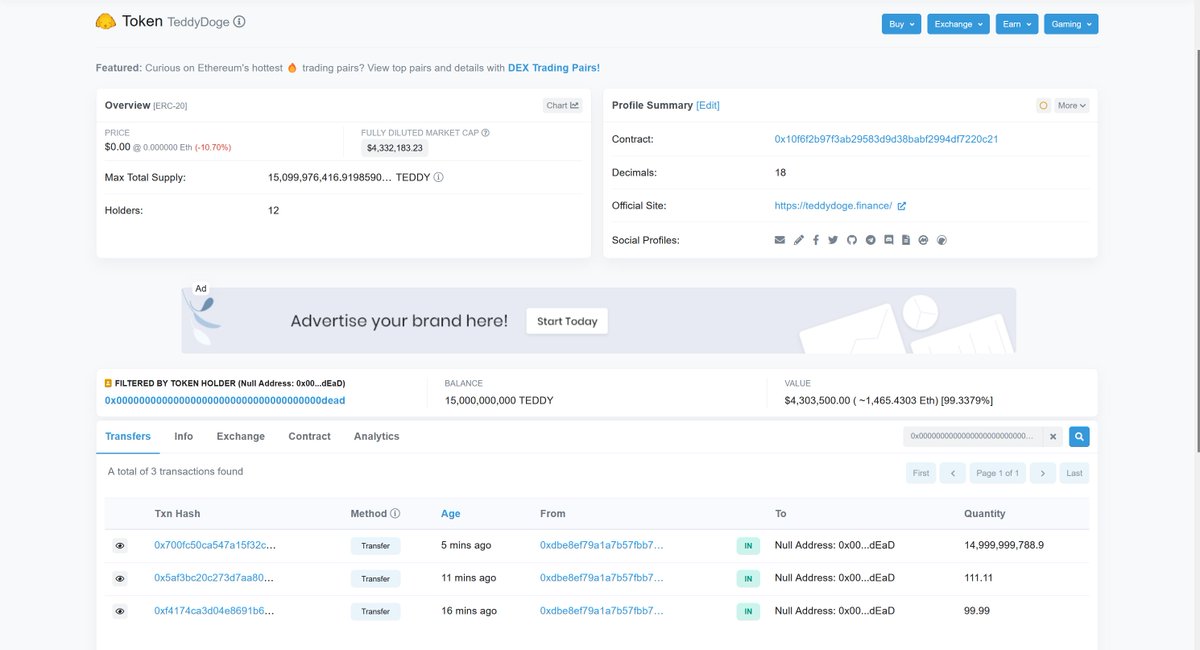Screen dimensions: 1200x650
Task: Click the quantity 14,999,999,788.9
Action: (x=1004, y=546)
